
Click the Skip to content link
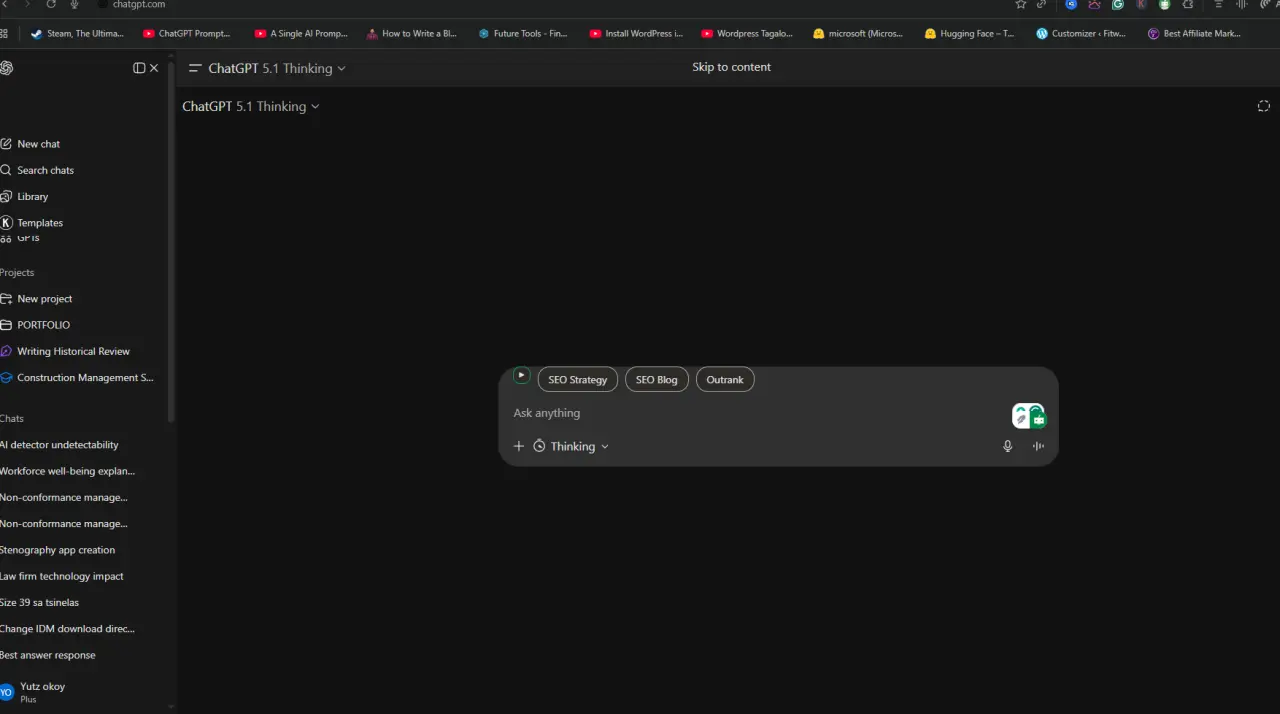pyautogui.click(x=731, y=67)
